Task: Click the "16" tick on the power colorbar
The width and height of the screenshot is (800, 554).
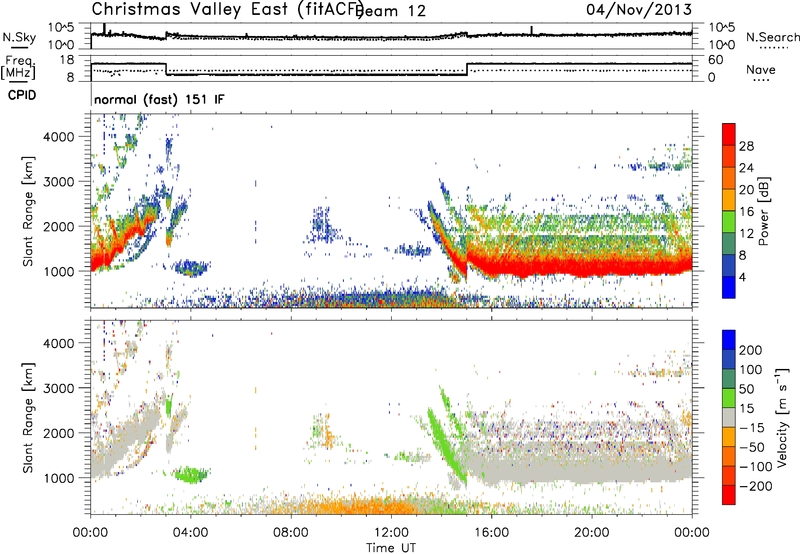Action: point(746,212)
